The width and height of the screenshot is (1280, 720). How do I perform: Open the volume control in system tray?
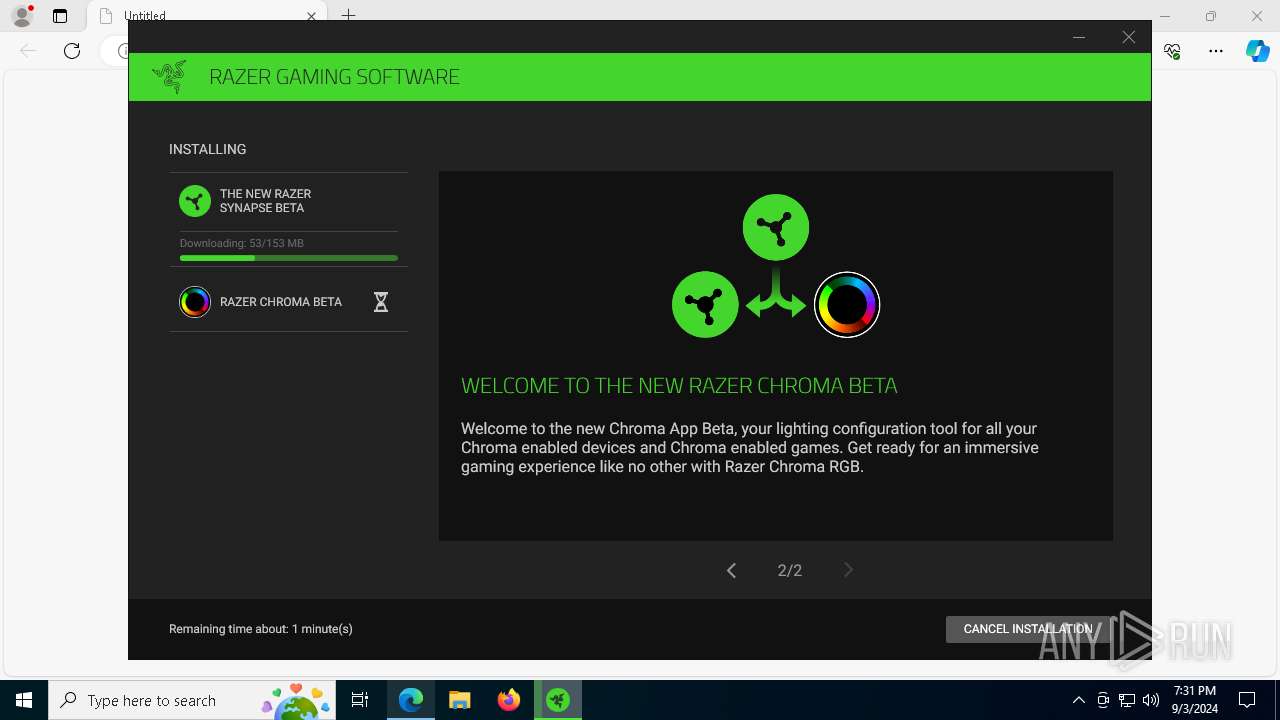tap(1151, 700)
